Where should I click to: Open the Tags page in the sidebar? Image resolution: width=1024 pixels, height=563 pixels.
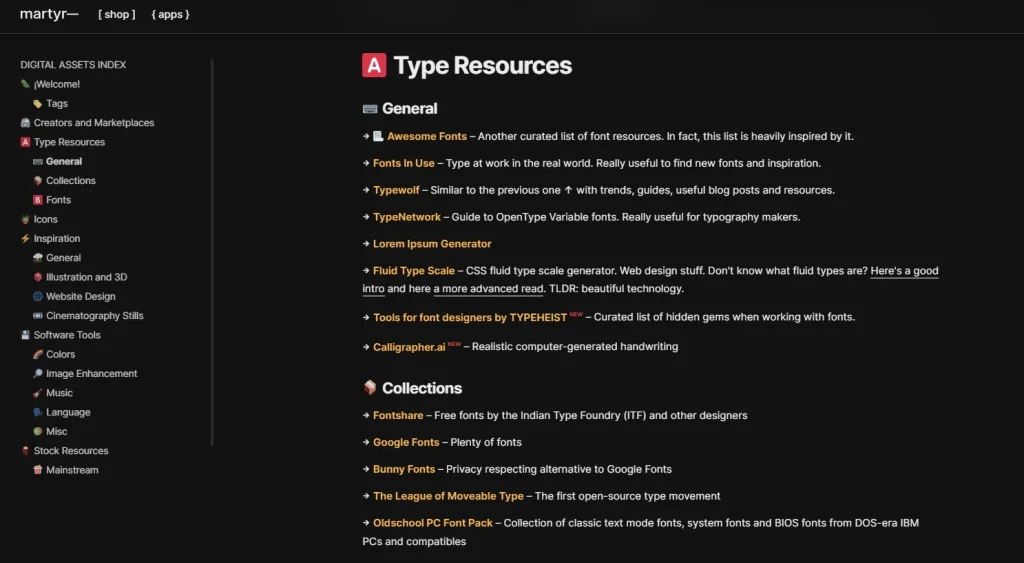click(57, 103)
